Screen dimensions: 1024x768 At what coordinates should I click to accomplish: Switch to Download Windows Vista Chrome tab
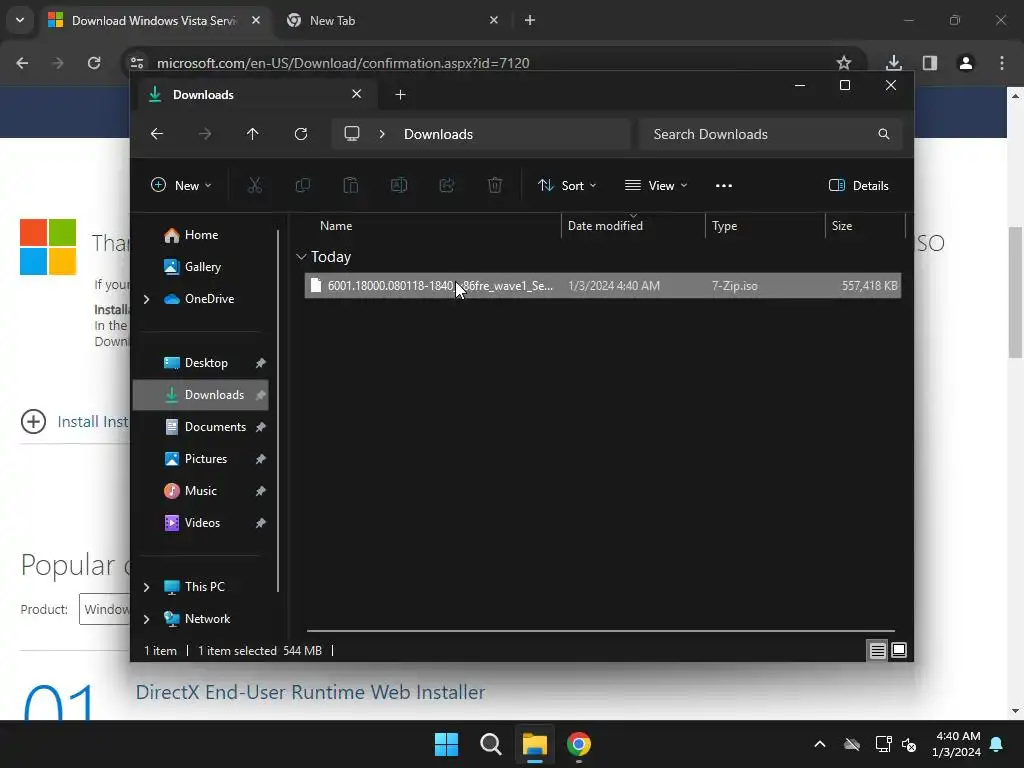154,21
